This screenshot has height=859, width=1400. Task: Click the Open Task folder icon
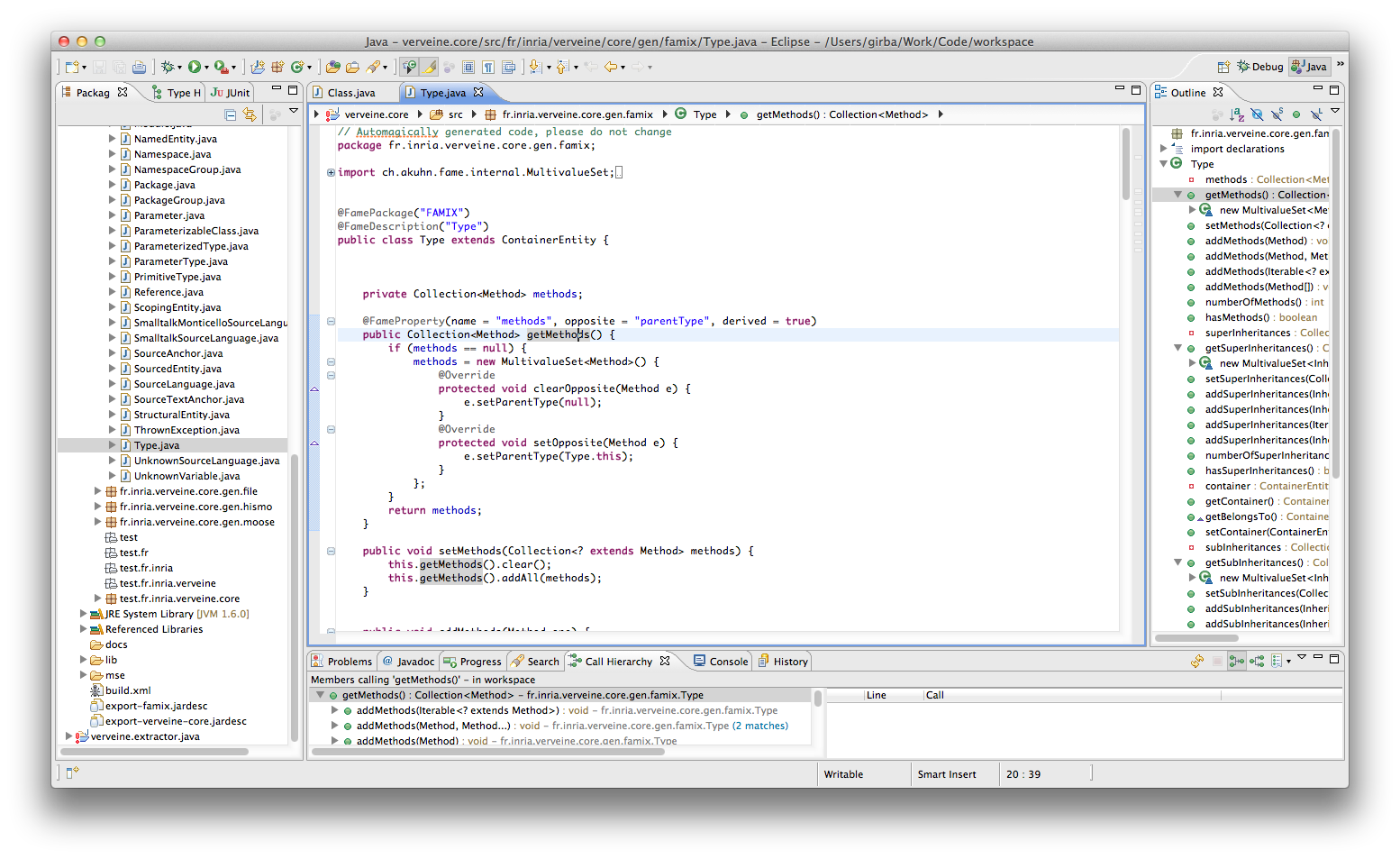(x=352, y=67)
